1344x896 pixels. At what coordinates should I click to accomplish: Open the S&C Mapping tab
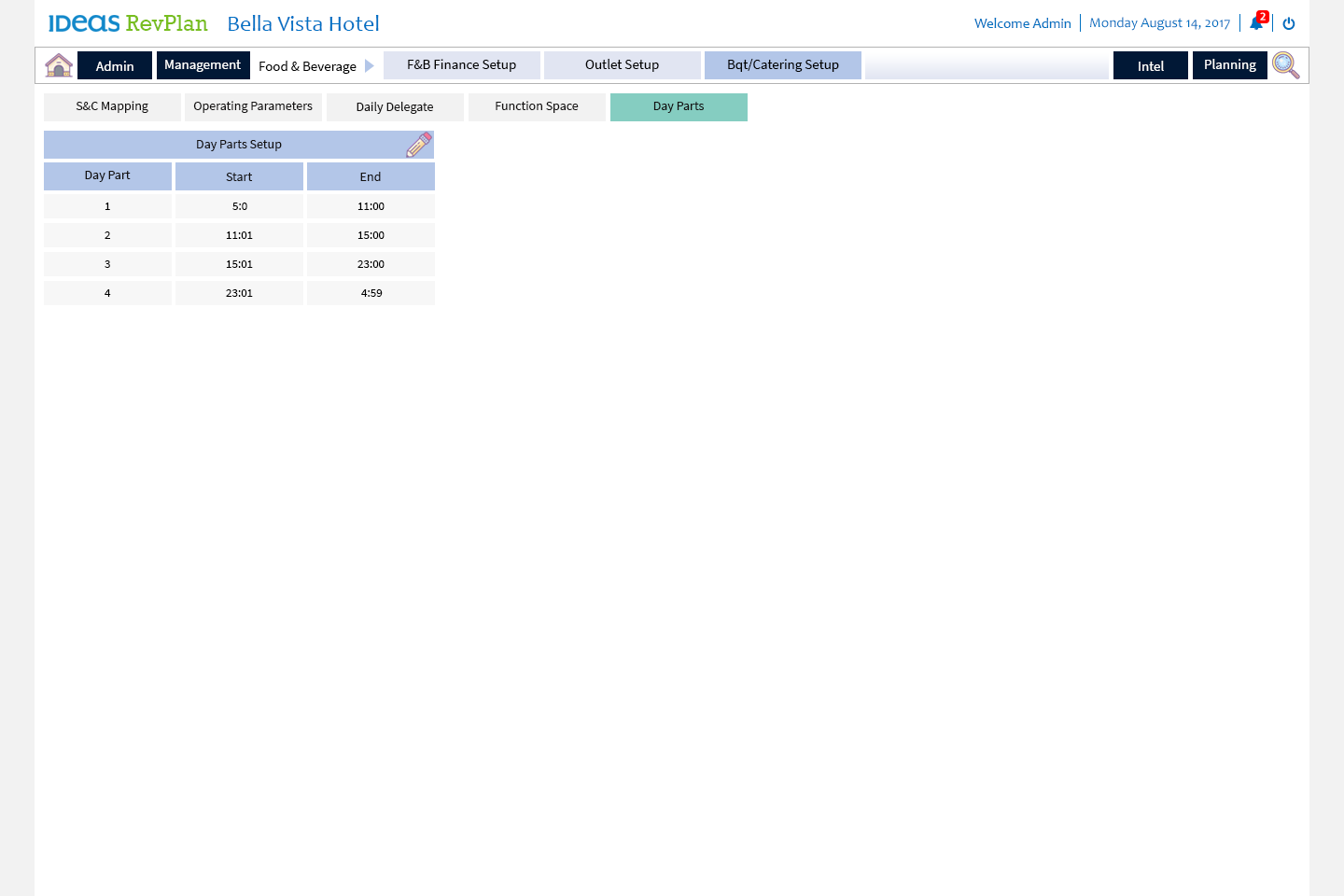[112, 106]
